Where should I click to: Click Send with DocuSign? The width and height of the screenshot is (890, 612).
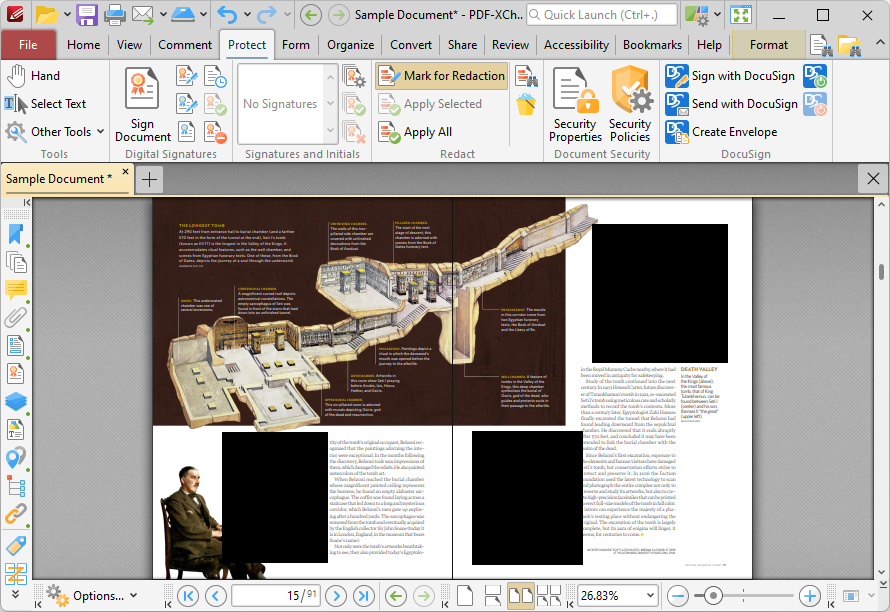tap(731, 104)
